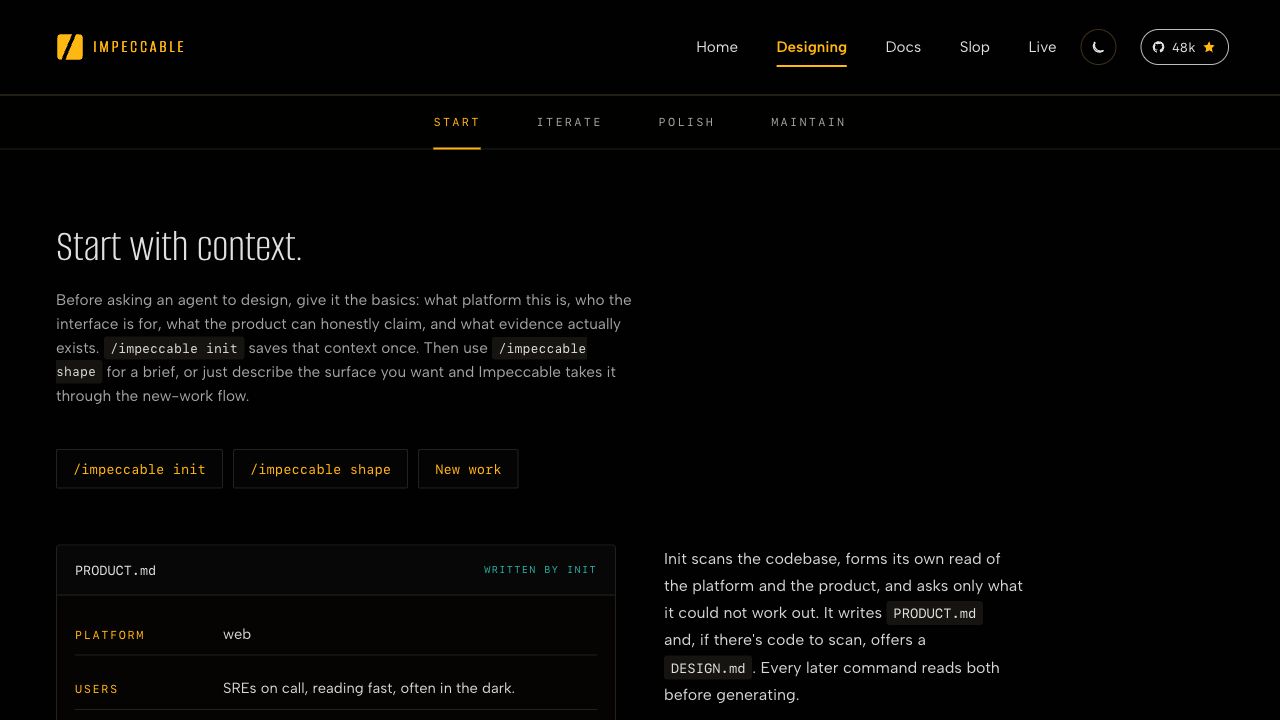Click the Impeccable slash logo icon
Viewport: 1280px width, 720px height.
click(70, 47)
